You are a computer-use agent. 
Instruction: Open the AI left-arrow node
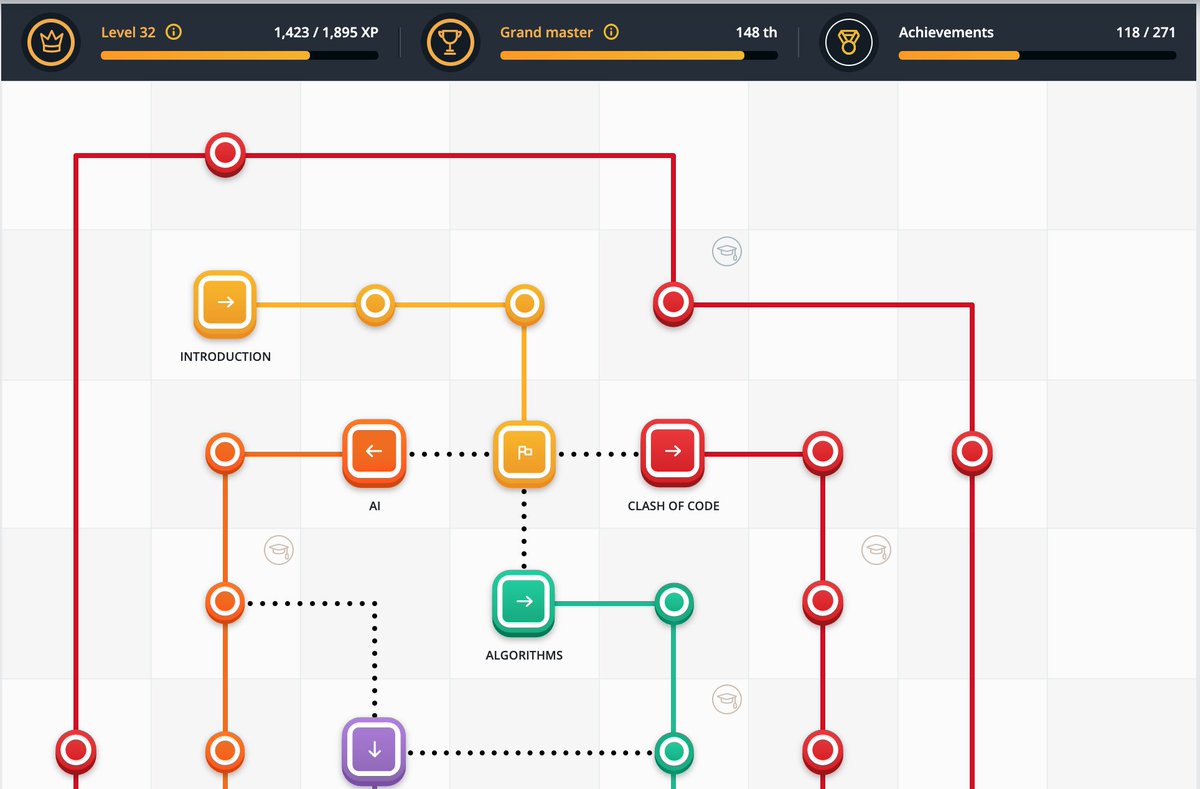coord(375,453)
